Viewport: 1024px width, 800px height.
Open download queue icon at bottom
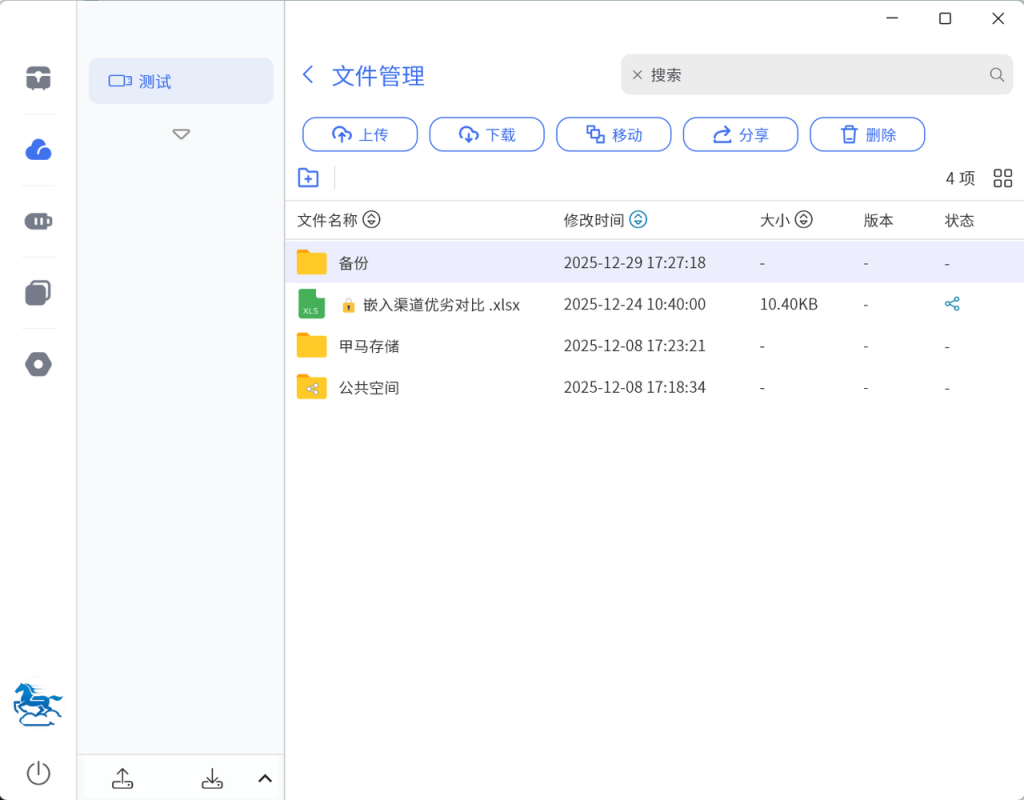[x=212, y=778]
